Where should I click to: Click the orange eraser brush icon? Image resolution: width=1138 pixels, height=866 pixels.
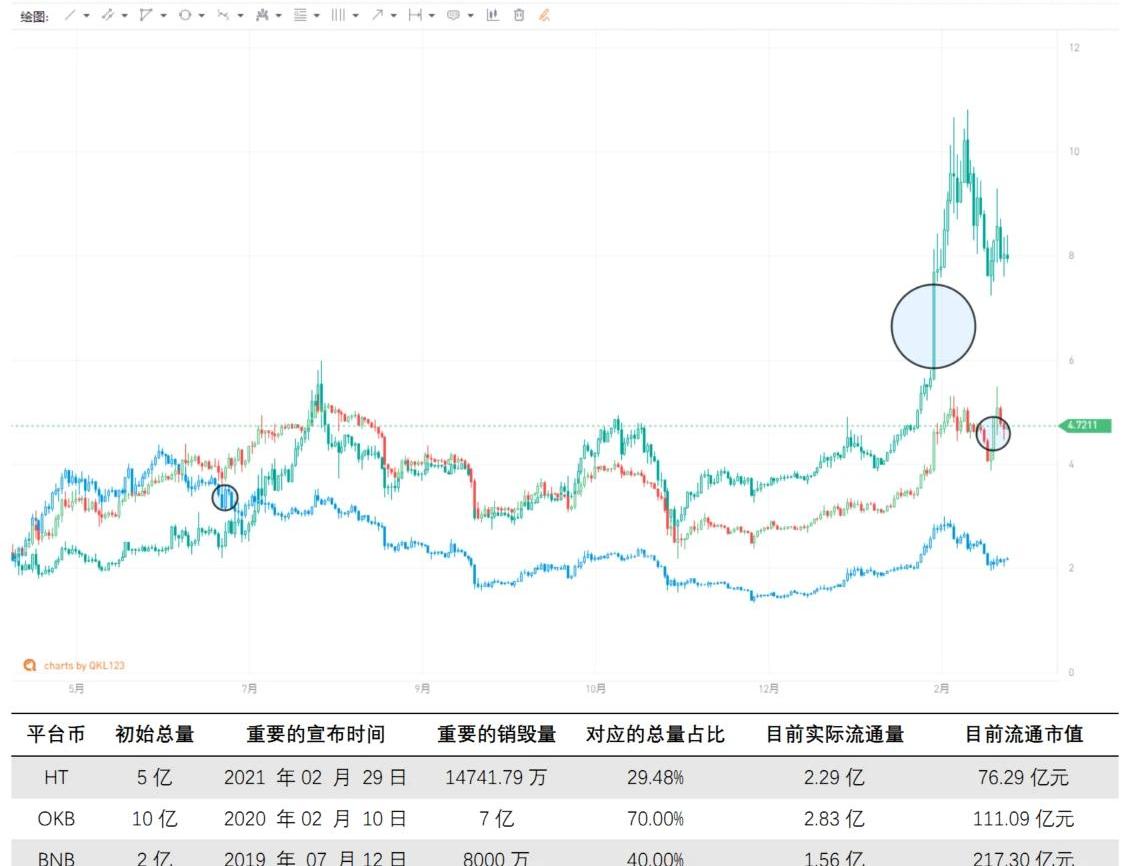coord(544,15)
